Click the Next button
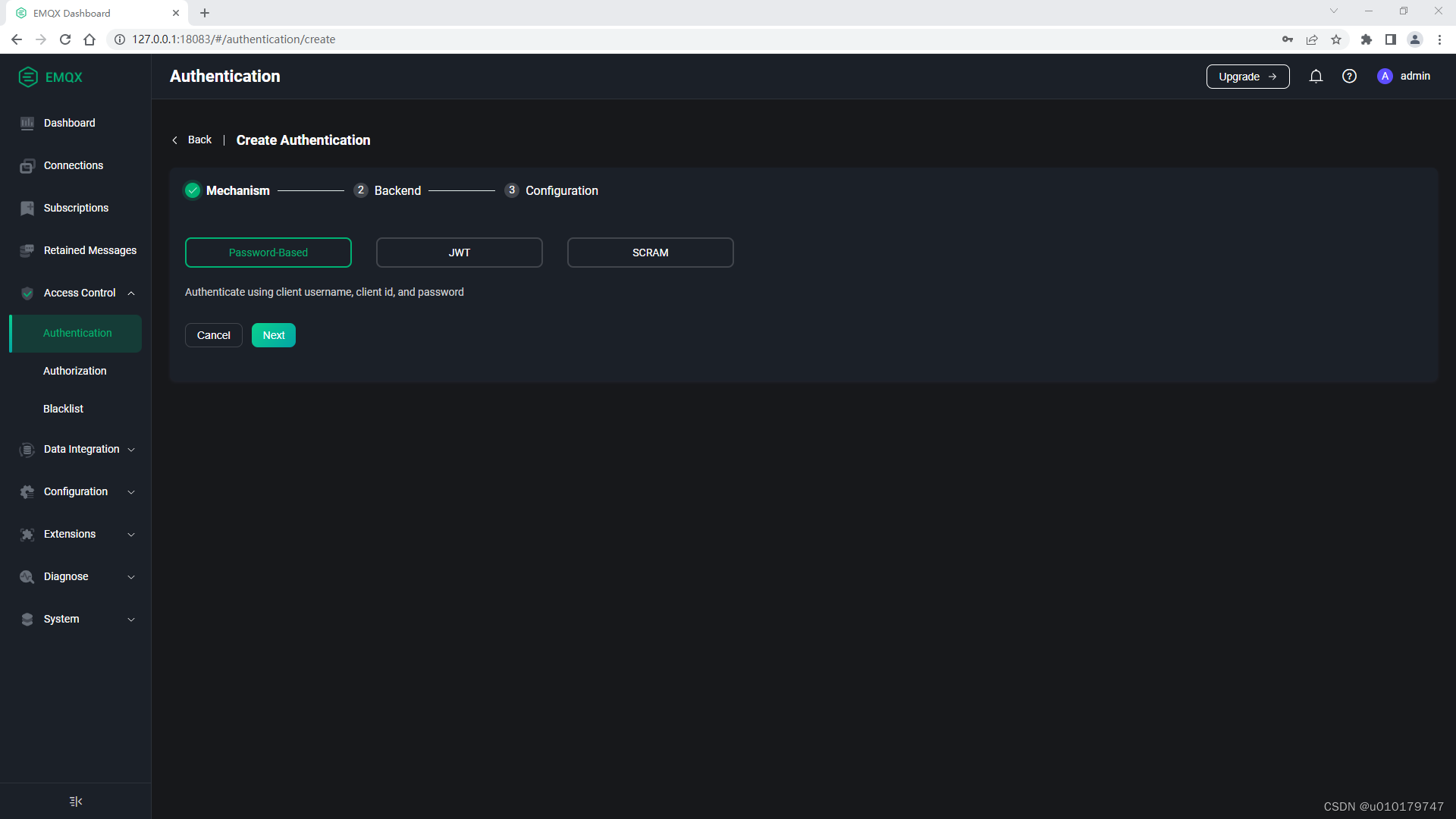Screen dimensions: 1456x819 point(274,335)
